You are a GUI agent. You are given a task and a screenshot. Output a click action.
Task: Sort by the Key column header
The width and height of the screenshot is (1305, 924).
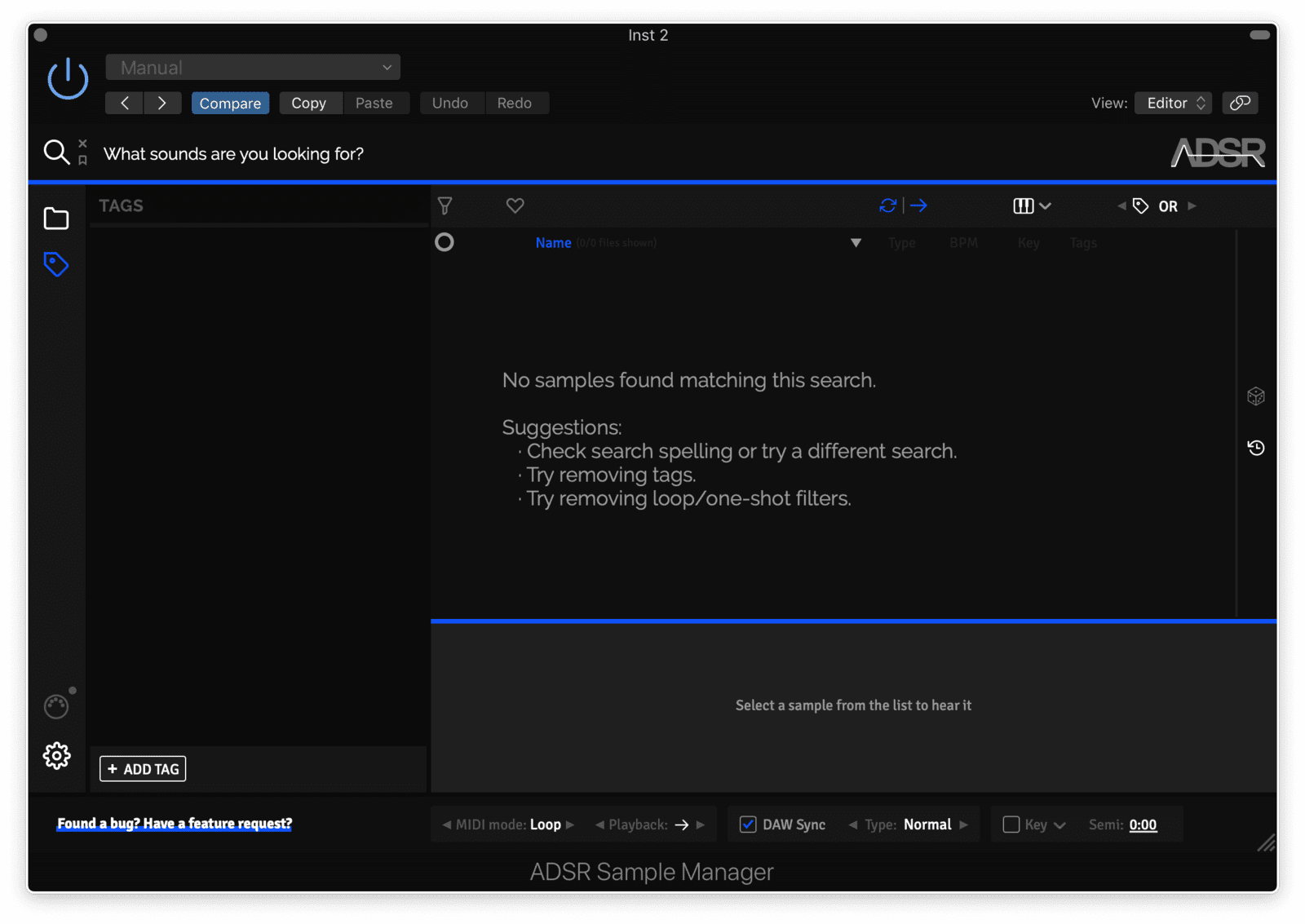(x=1029, y=243)
